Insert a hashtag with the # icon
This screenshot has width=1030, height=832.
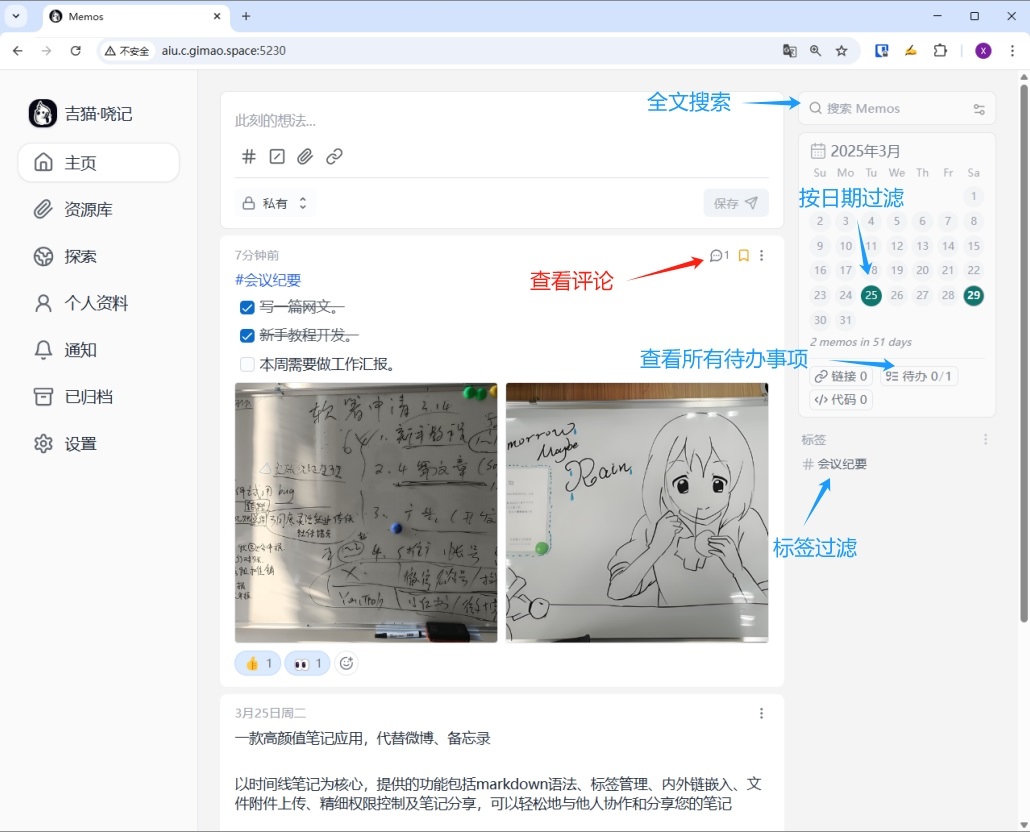coord(248,156)
